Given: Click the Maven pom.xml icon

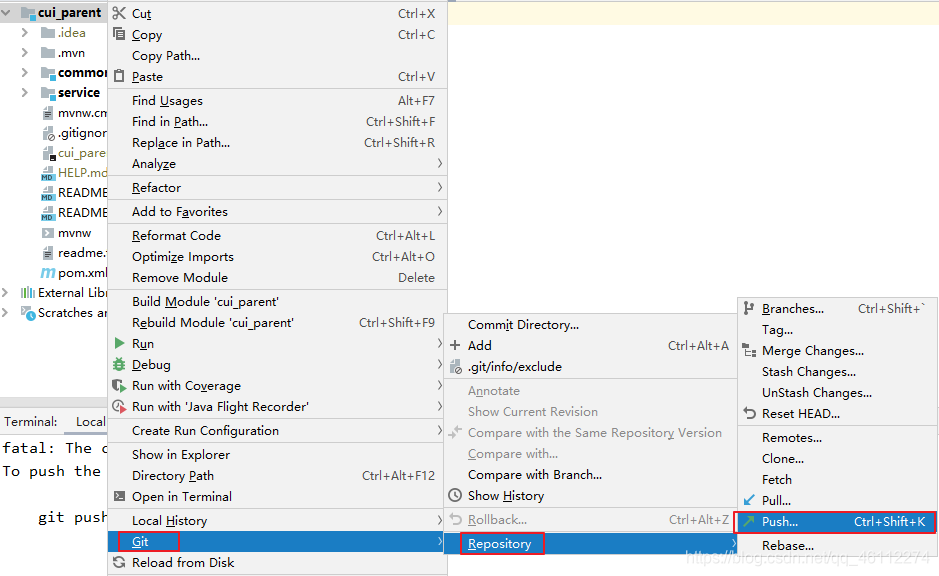Looking at the screenshot, I should [47, 273].
